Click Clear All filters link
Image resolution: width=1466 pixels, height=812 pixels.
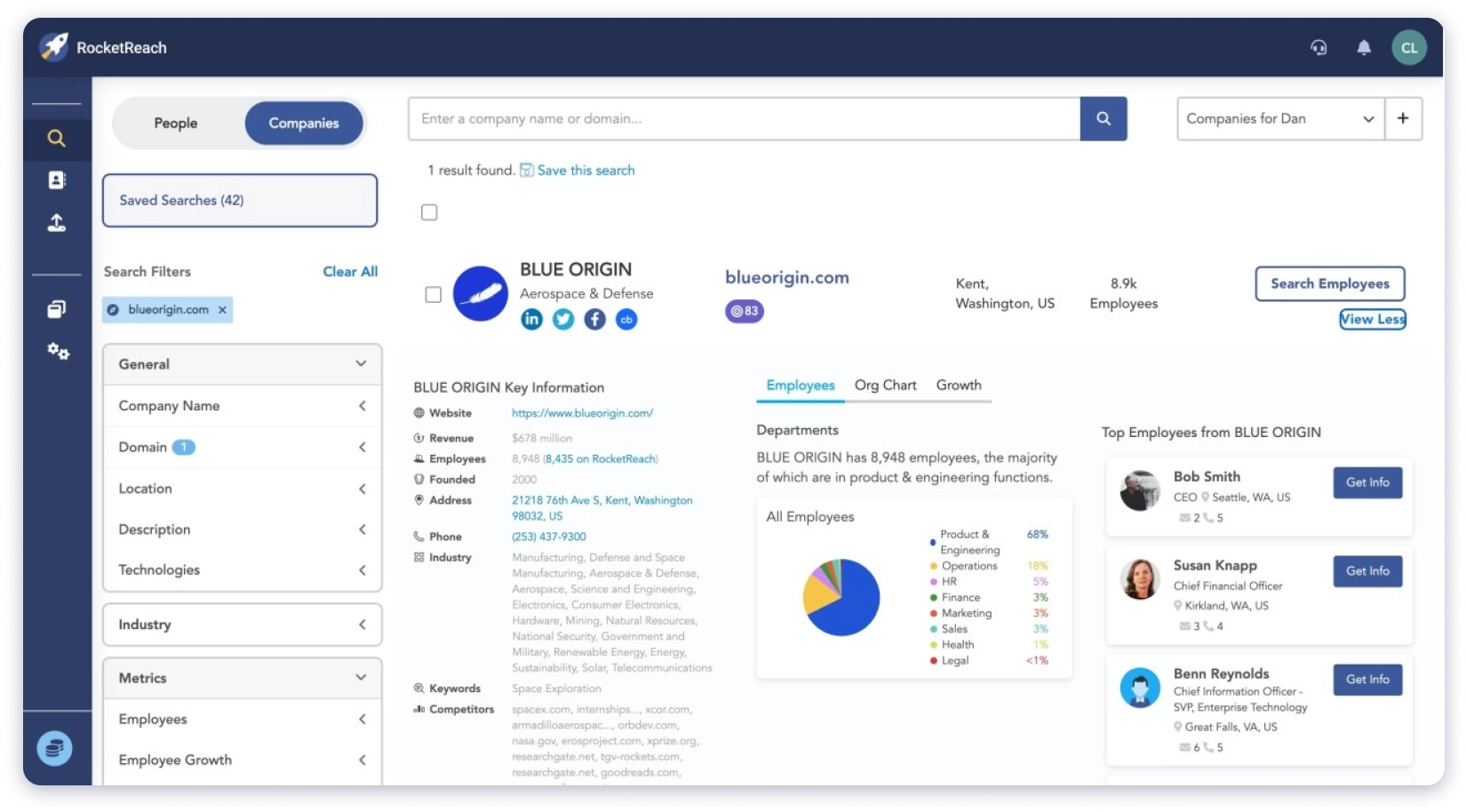coord(350,272)
